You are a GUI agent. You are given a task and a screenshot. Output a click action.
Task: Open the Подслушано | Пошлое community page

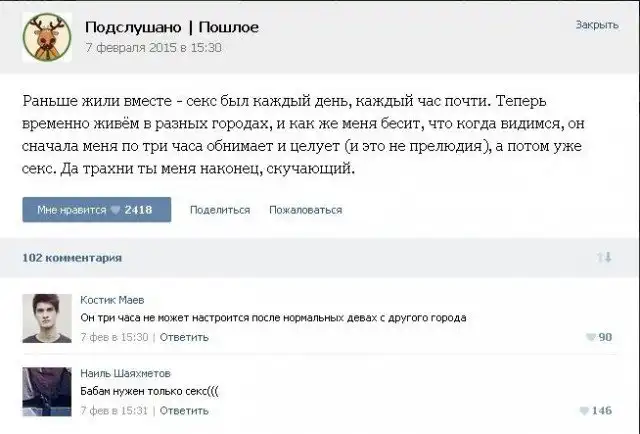[171, 27]
